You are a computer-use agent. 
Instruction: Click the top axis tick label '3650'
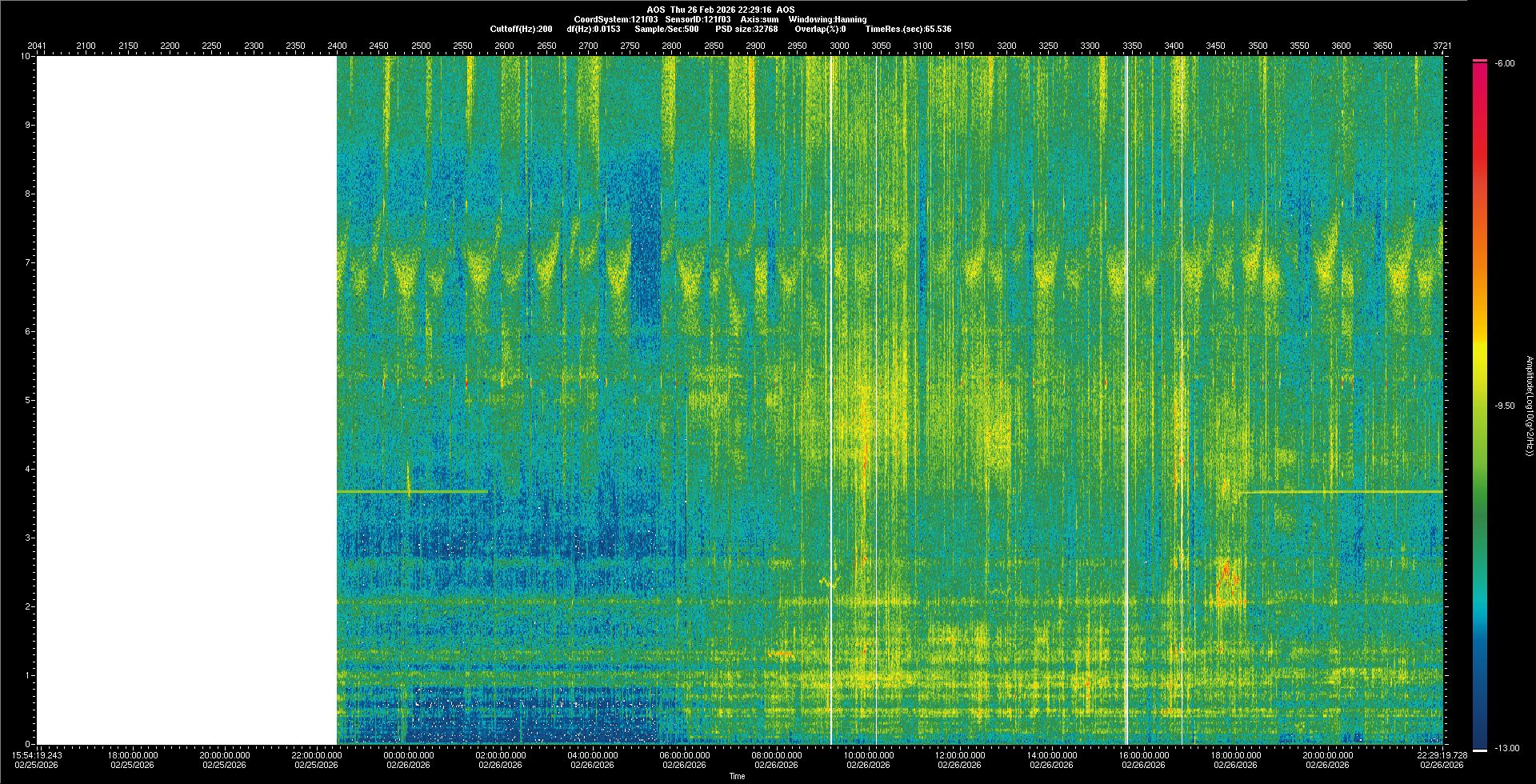(x=1383, y=46)
